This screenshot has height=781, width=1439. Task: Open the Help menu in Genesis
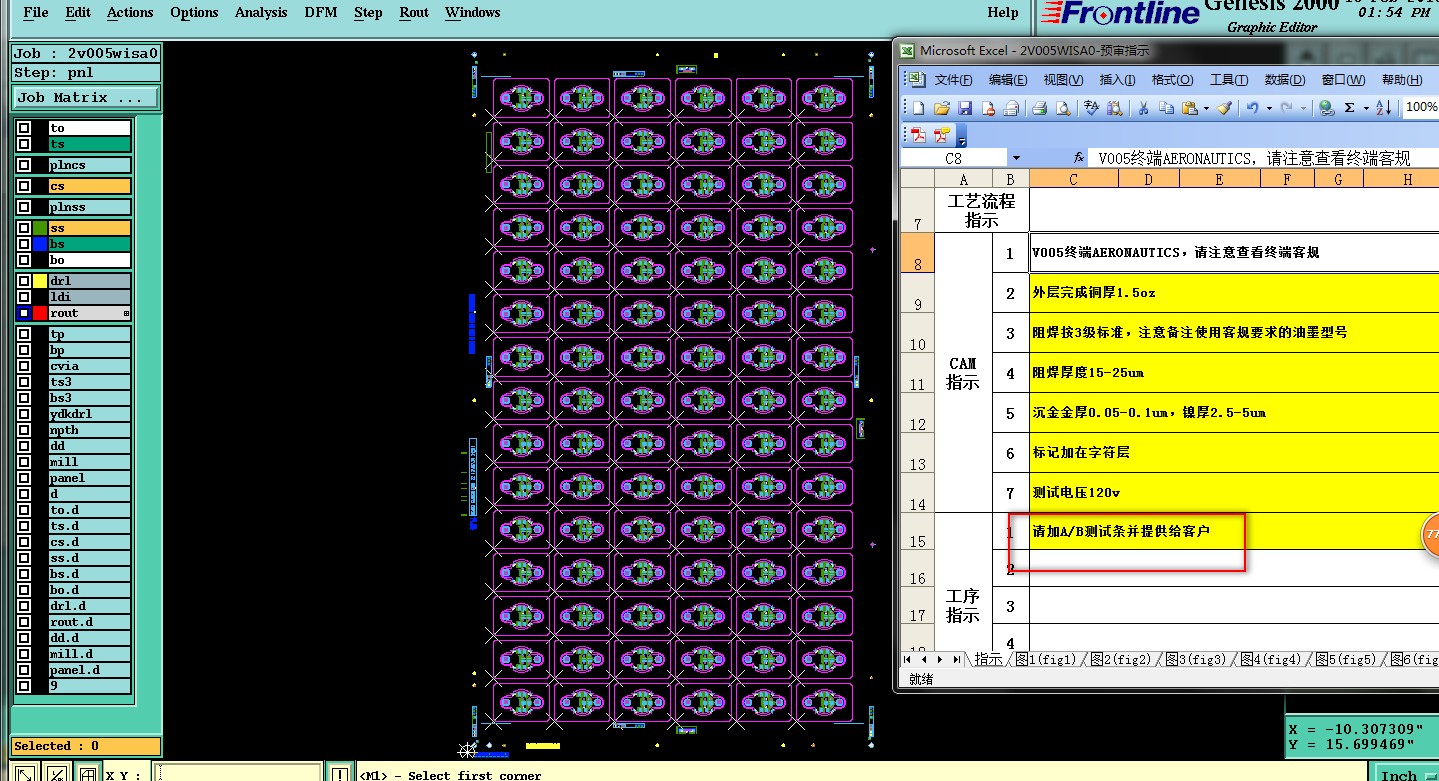click(1002, 12)
